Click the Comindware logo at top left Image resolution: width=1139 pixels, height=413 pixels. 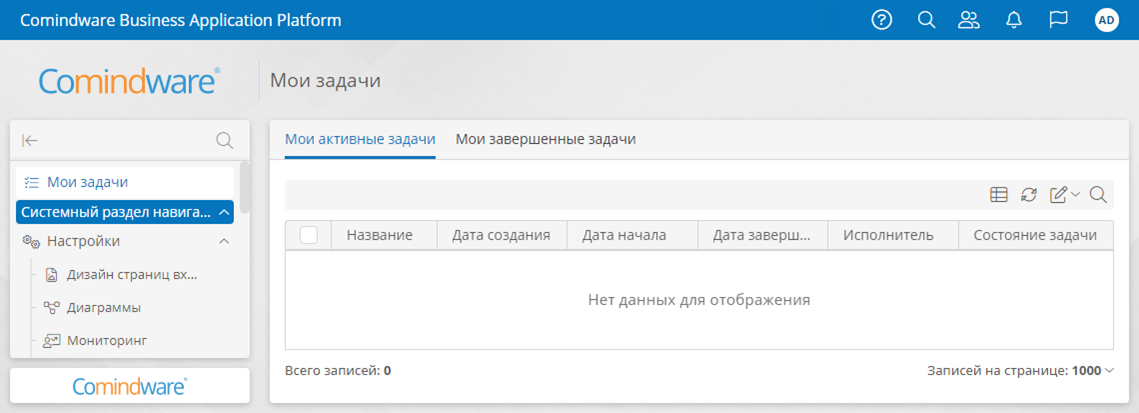(129, 81)
